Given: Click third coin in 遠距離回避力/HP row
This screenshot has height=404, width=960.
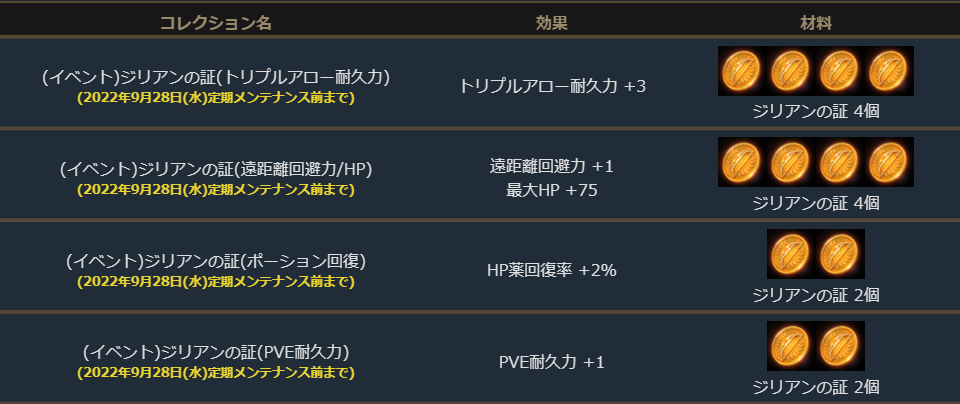Looking at the screenshot, I should (840, 162).
